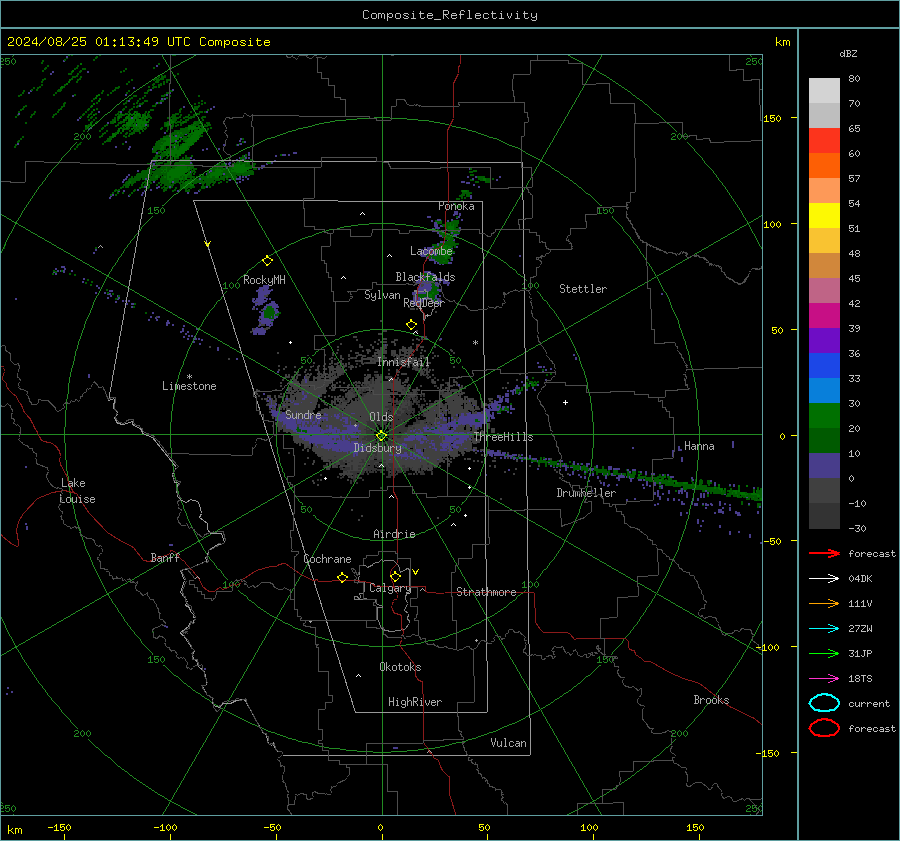Click the Lake Louise label

tap(77, 491)
